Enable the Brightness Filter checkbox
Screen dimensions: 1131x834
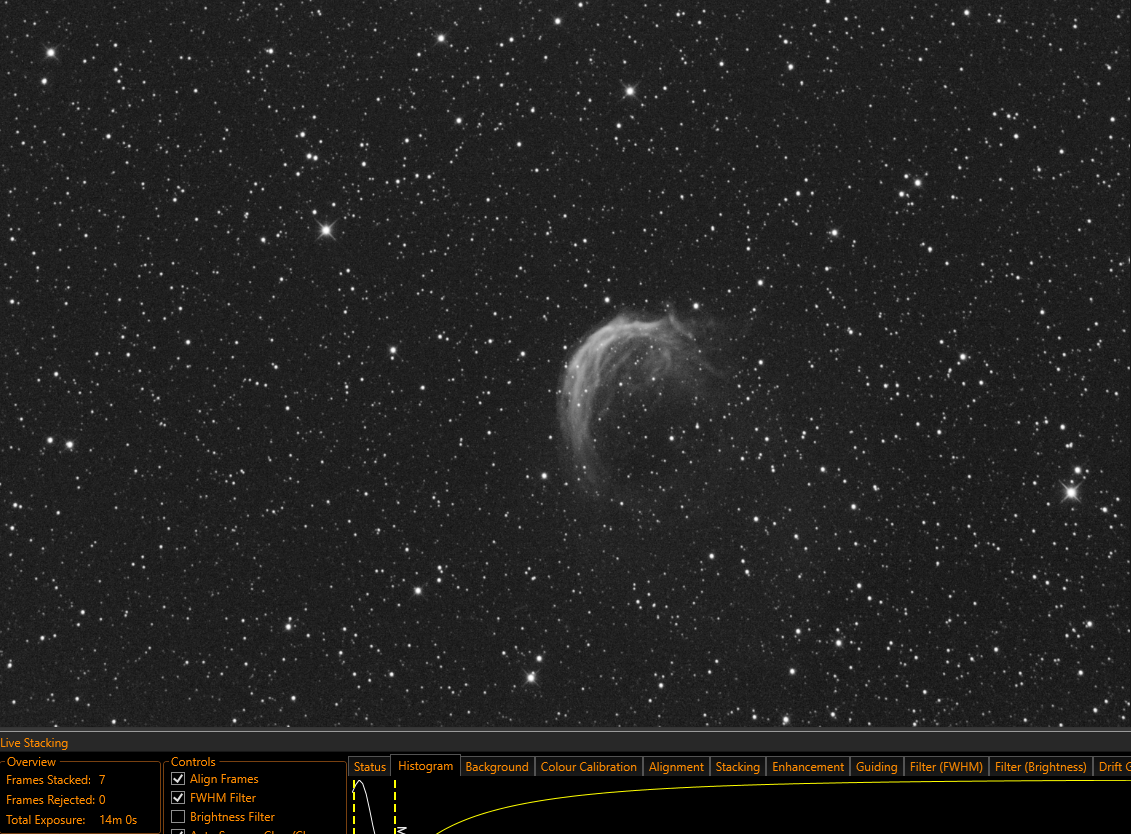tap(178, 817)
